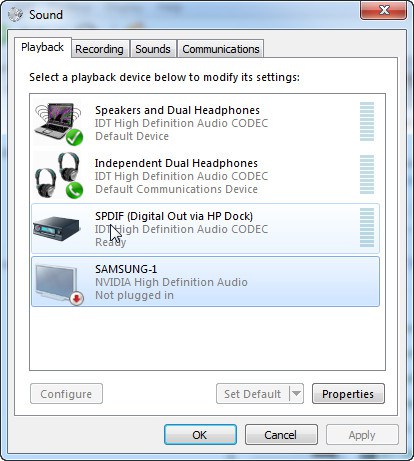Confirm with the OK button
414x461 pixels.
click(x=200, y=435)
